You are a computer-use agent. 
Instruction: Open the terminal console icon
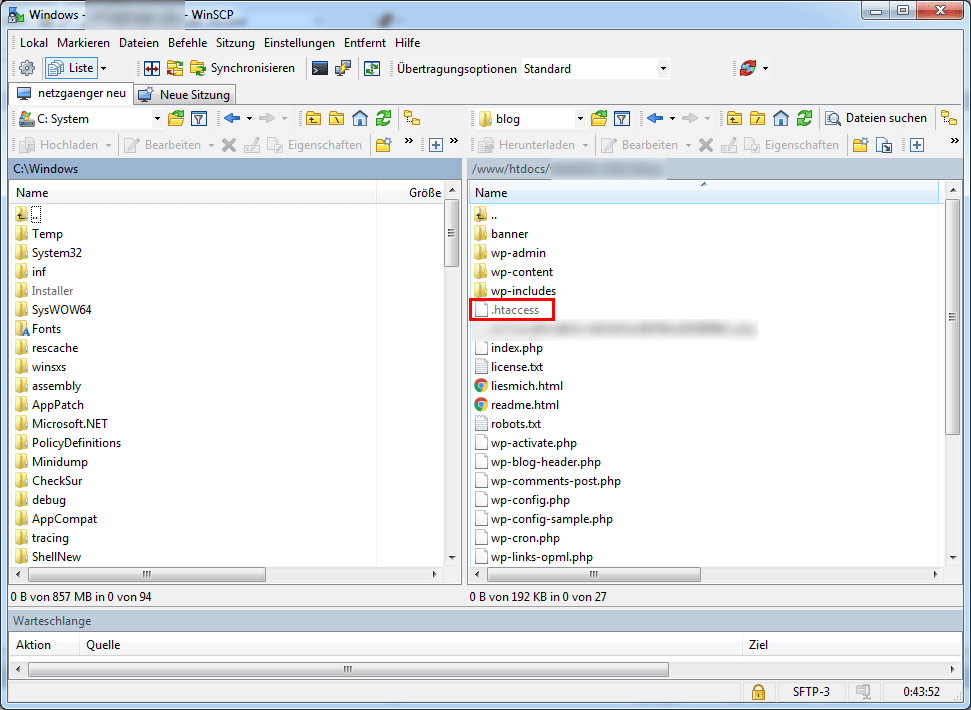click(319, 68)
